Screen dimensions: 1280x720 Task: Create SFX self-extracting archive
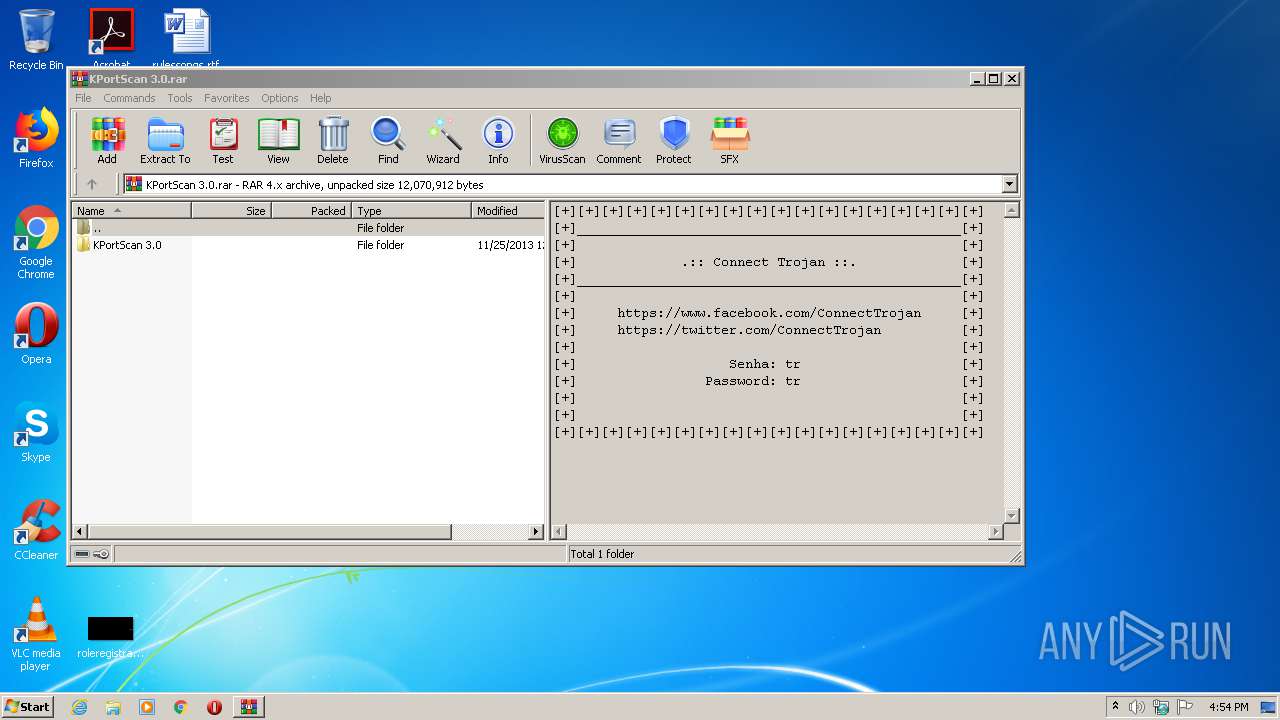coord(730,140)
